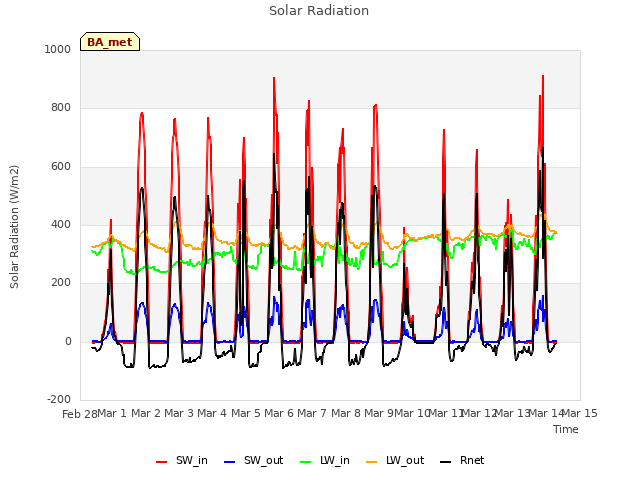Click the Mar 15 x-axis label
640x480 pixels.
pos(580,413)
